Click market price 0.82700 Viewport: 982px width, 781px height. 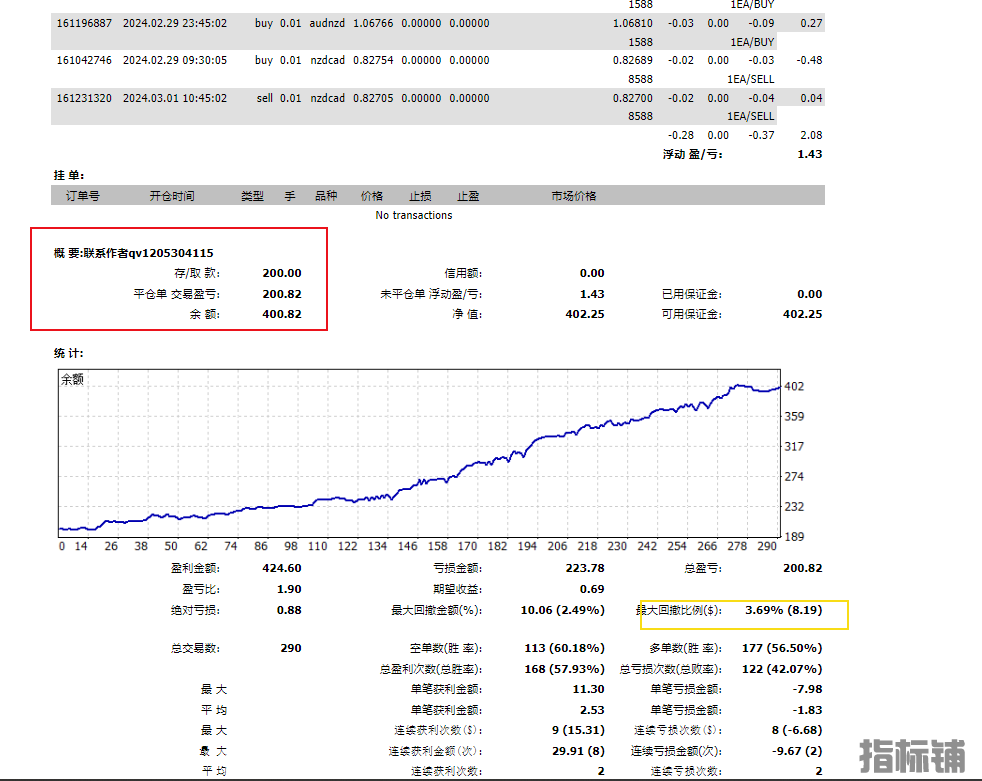633,98
